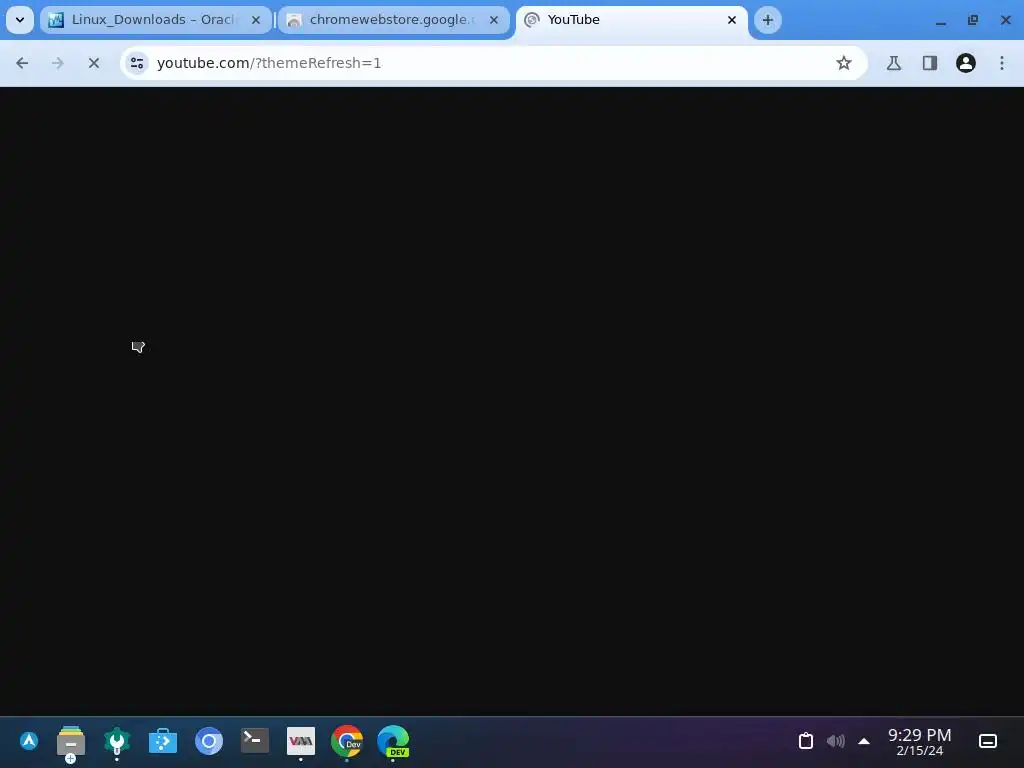1024x768 pixels.
Task: Bookmark this page with the star
Action: point(844,63)
